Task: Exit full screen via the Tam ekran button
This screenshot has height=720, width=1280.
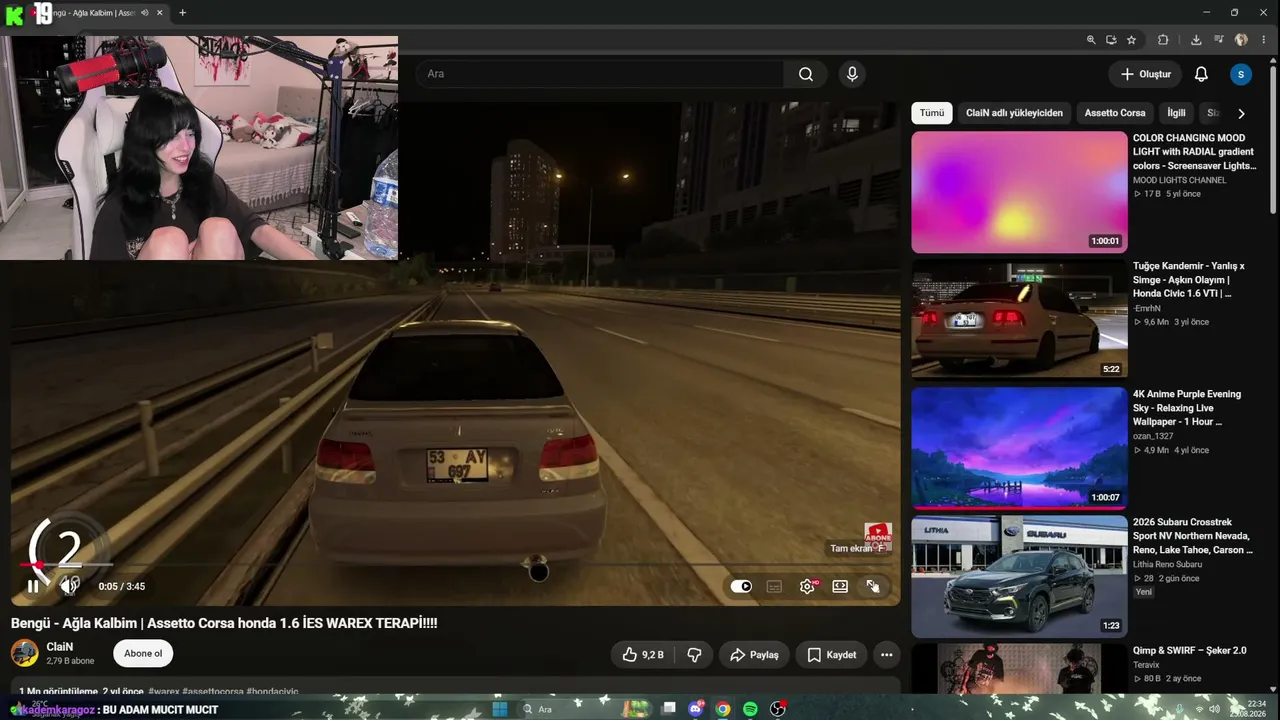Action: pos(873,587)
